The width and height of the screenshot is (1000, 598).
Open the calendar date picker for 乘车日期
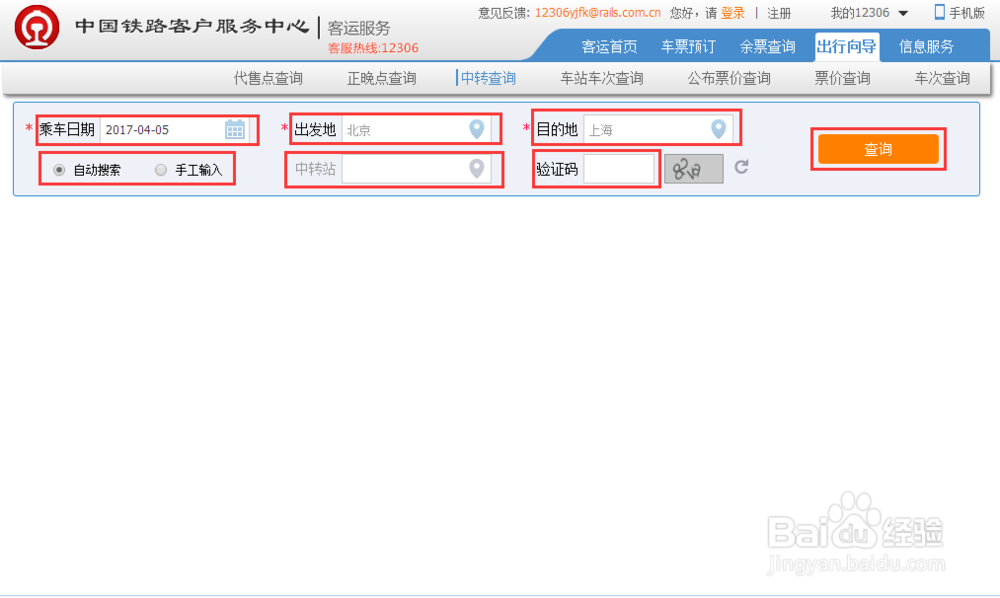point(234,129)
